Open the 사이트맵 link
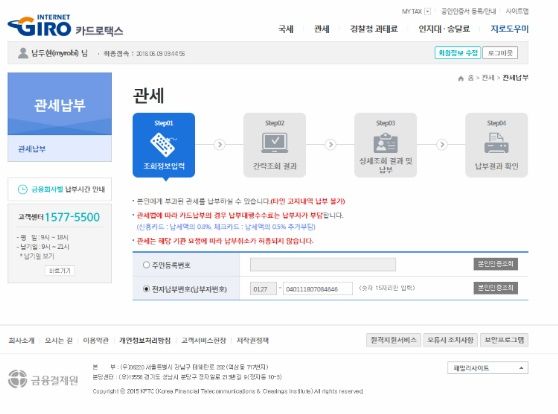 click(517, 11)
